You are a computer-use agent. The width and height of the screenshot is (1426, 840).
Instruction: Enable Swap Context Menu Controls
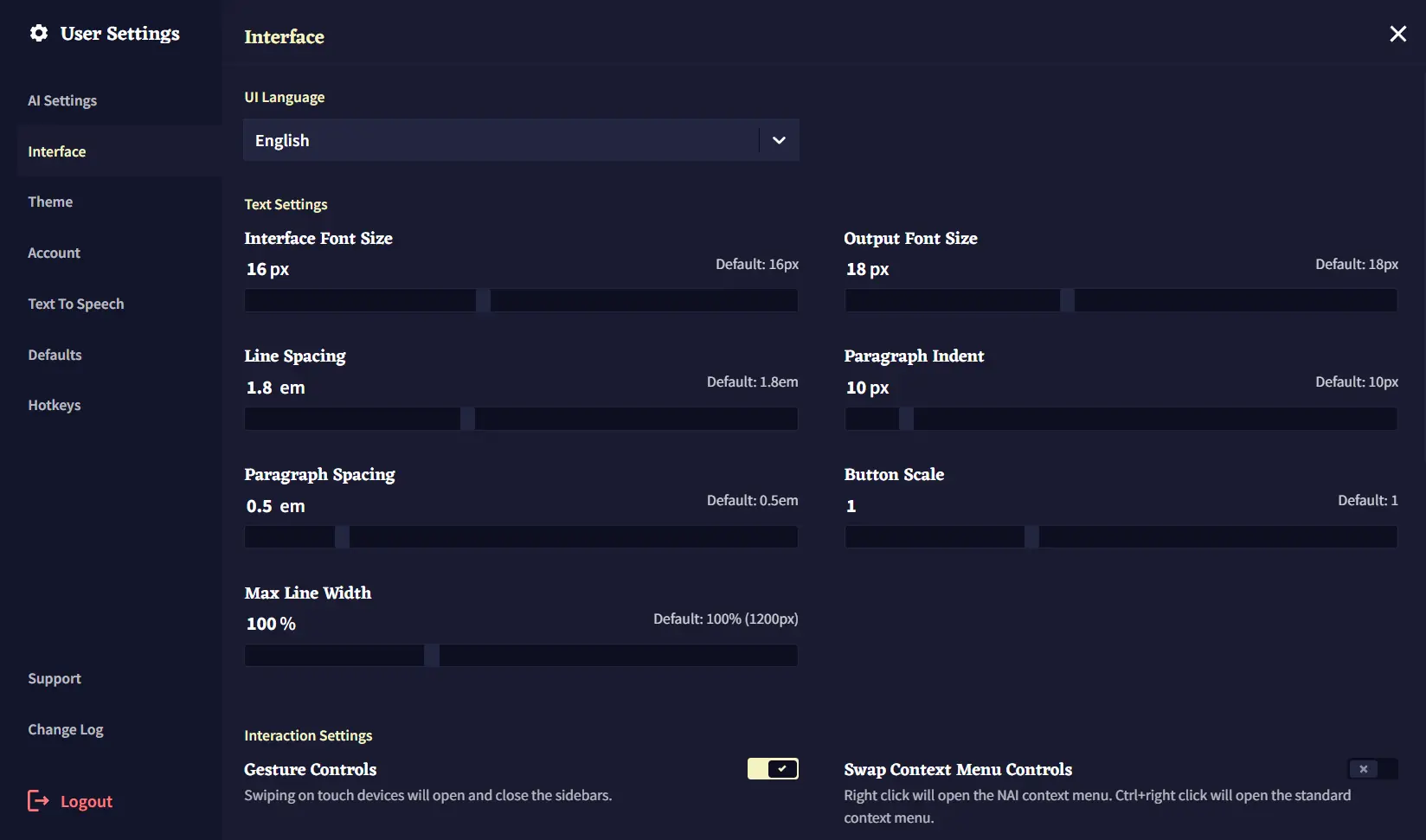1372,768
